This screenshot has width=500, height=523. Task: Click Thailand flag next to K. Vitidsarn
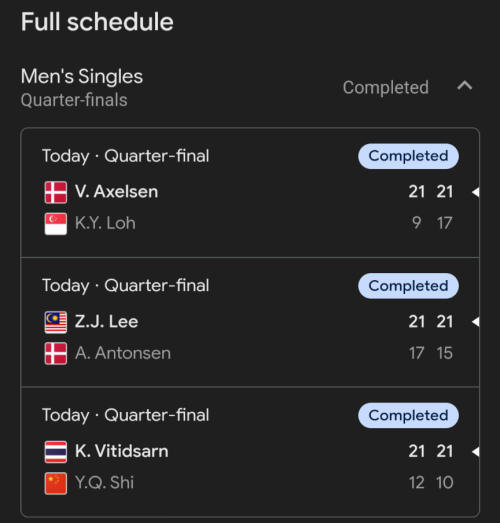point(56,452)
